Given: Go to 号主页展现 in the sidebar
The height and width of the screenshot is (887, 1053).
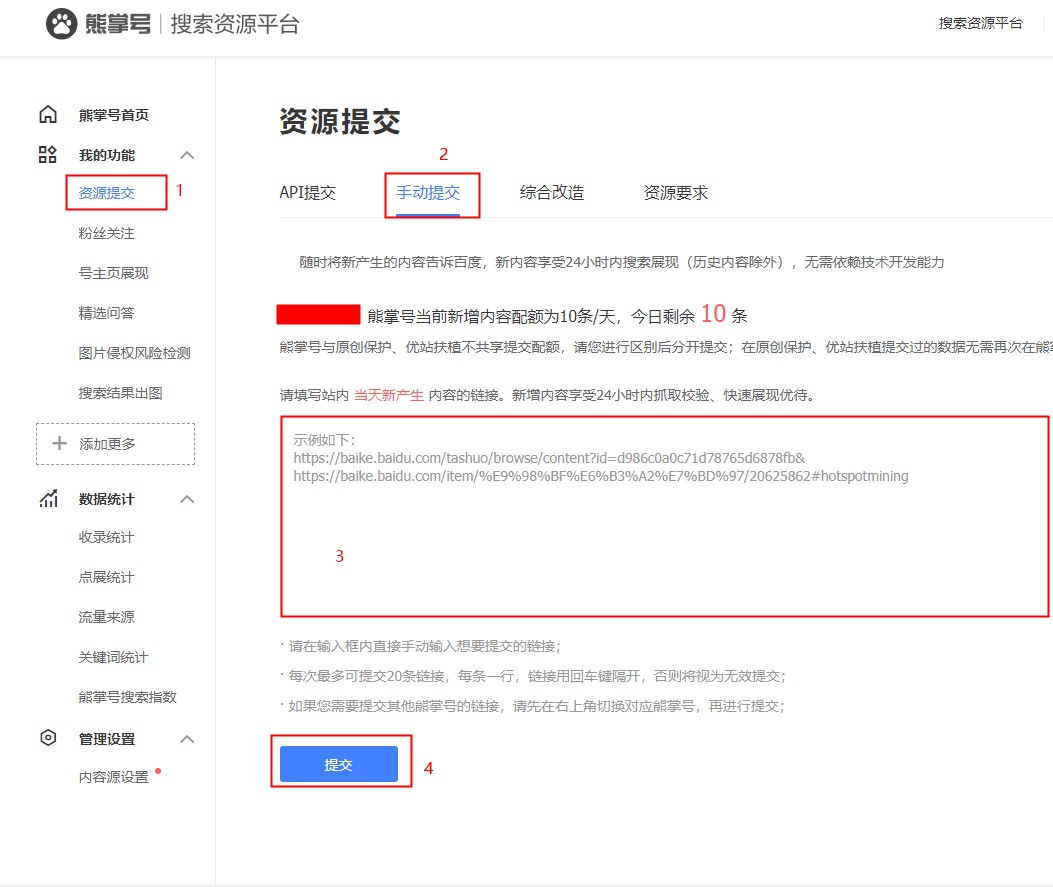Looking at the screenshot, I should coord(113,273).
